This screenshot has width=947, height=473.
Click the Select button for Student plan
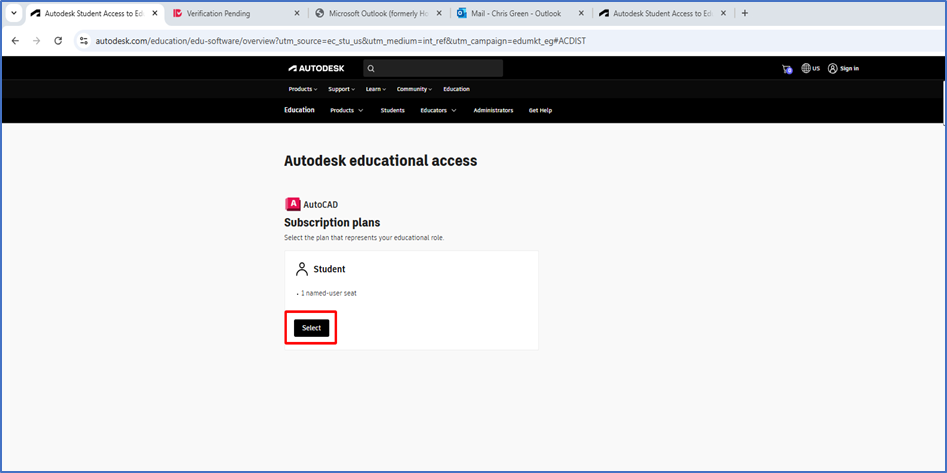pos(311,328)
